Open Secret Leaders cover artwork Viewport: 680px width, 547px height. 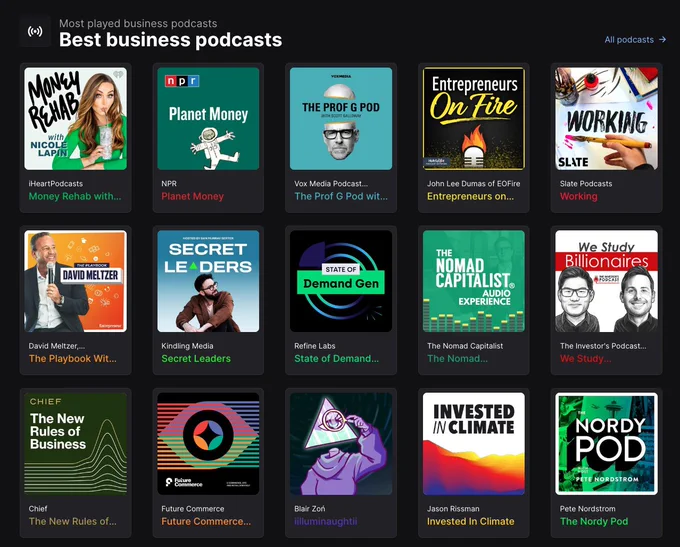click(x=208, y=281)
